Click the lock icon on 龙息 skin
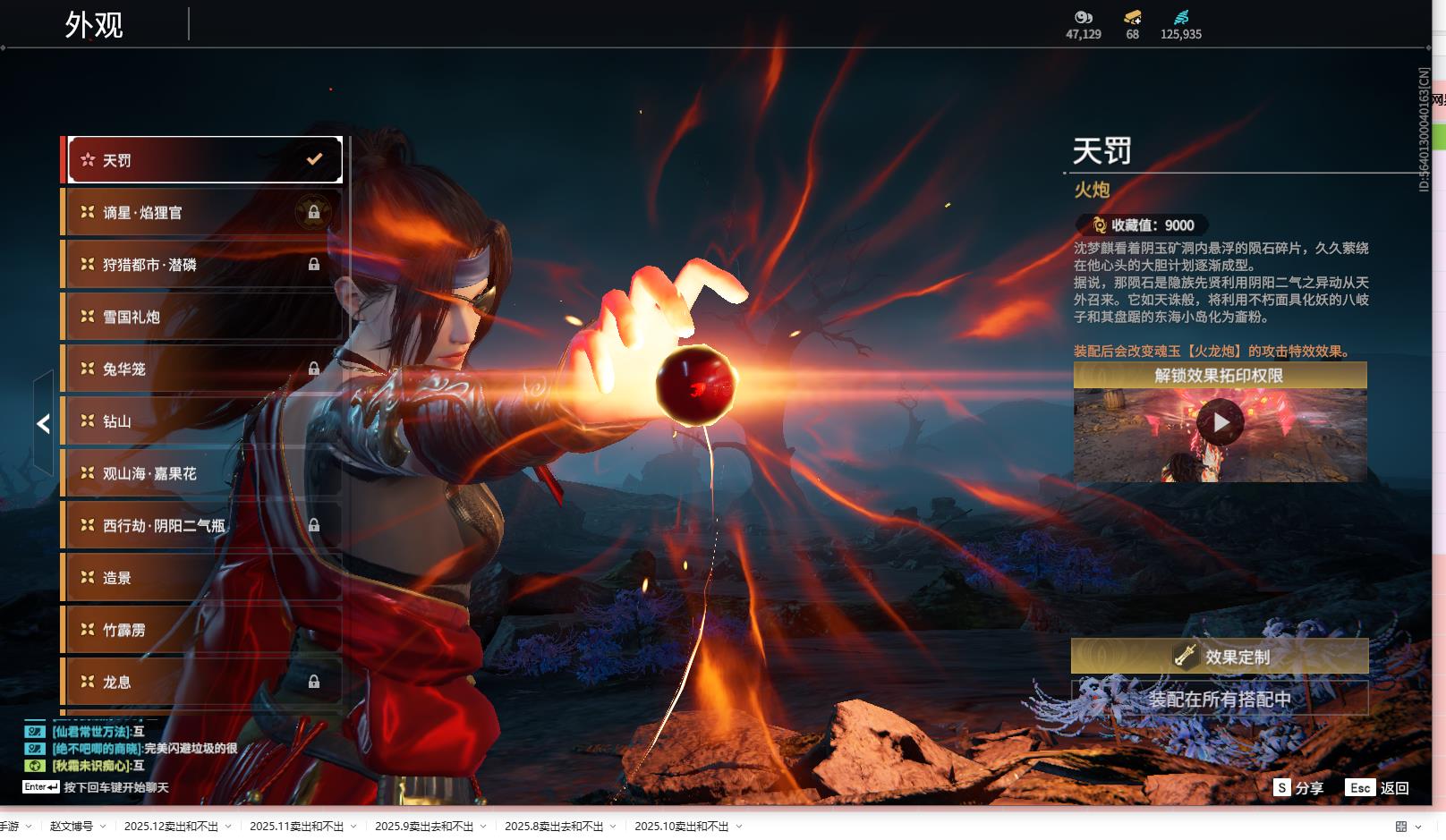 (x=313, y=682)
